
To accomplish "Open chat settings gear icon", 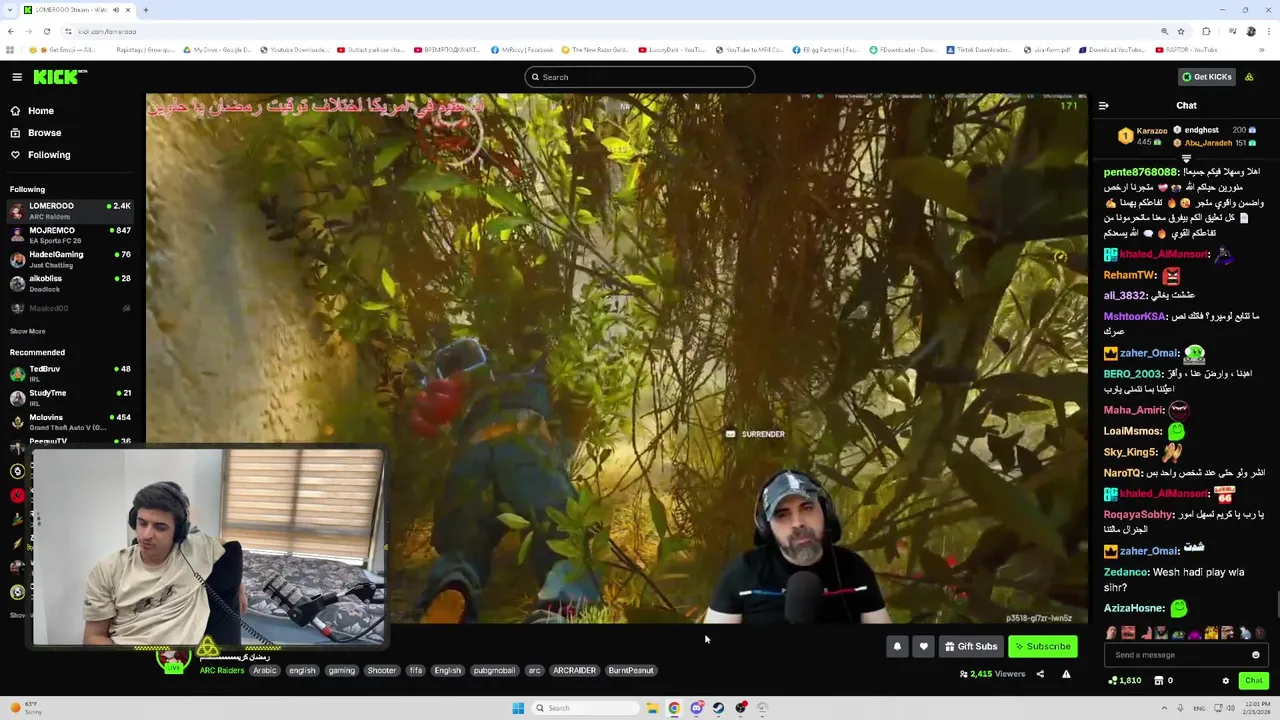I will pyautogui.click(x=1225, y=681).
